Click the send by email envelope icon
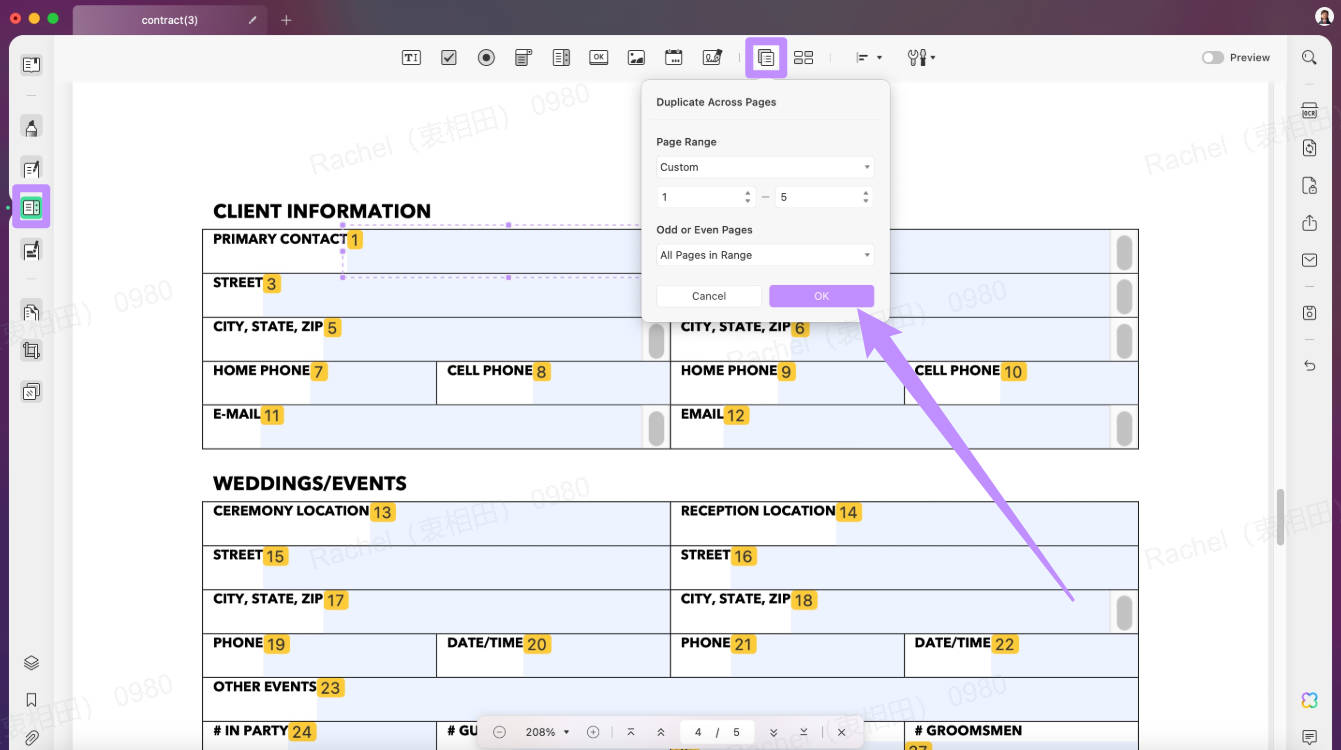 click(x=1309, y=260)
